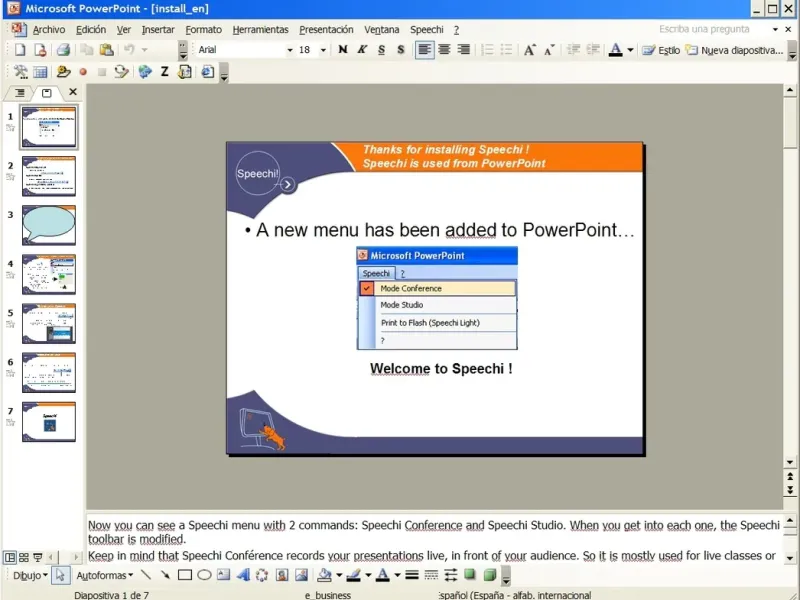The width and height of the screenshot is (800, 600).
Task: Open the font size 18 dropdown
Action: coord(323,50)
